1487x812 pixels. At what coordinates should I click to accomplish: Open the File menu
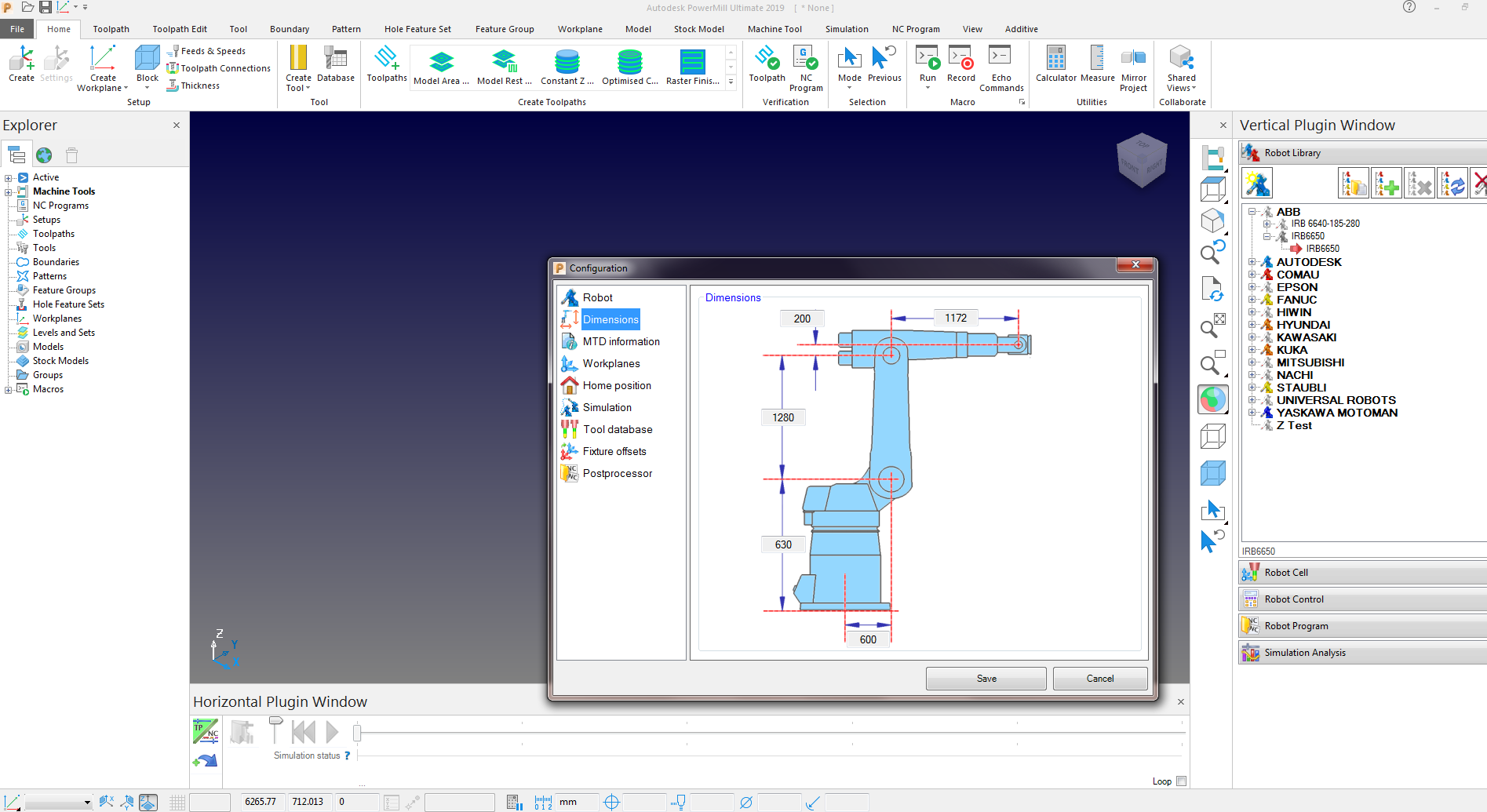(17, 29)
